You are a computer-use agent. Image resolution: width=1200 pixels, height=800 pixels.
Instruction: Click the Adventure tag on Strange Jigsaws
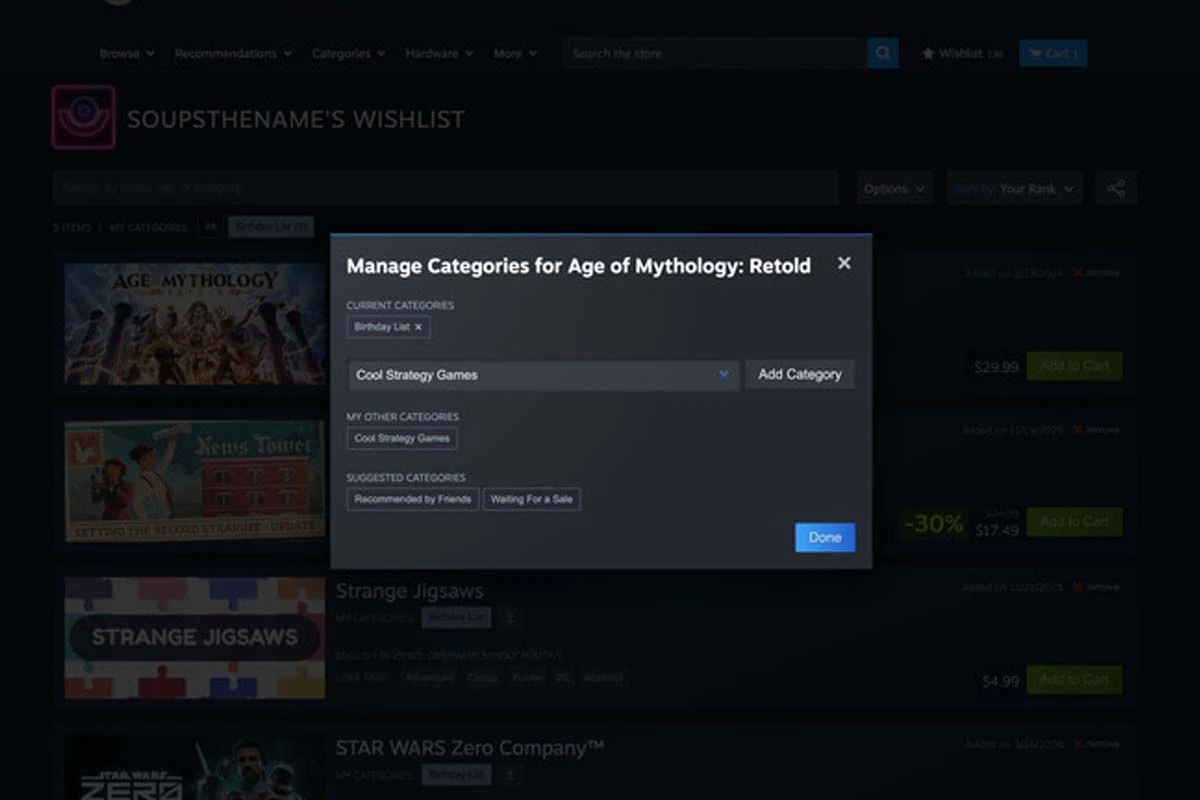(429, 677)
